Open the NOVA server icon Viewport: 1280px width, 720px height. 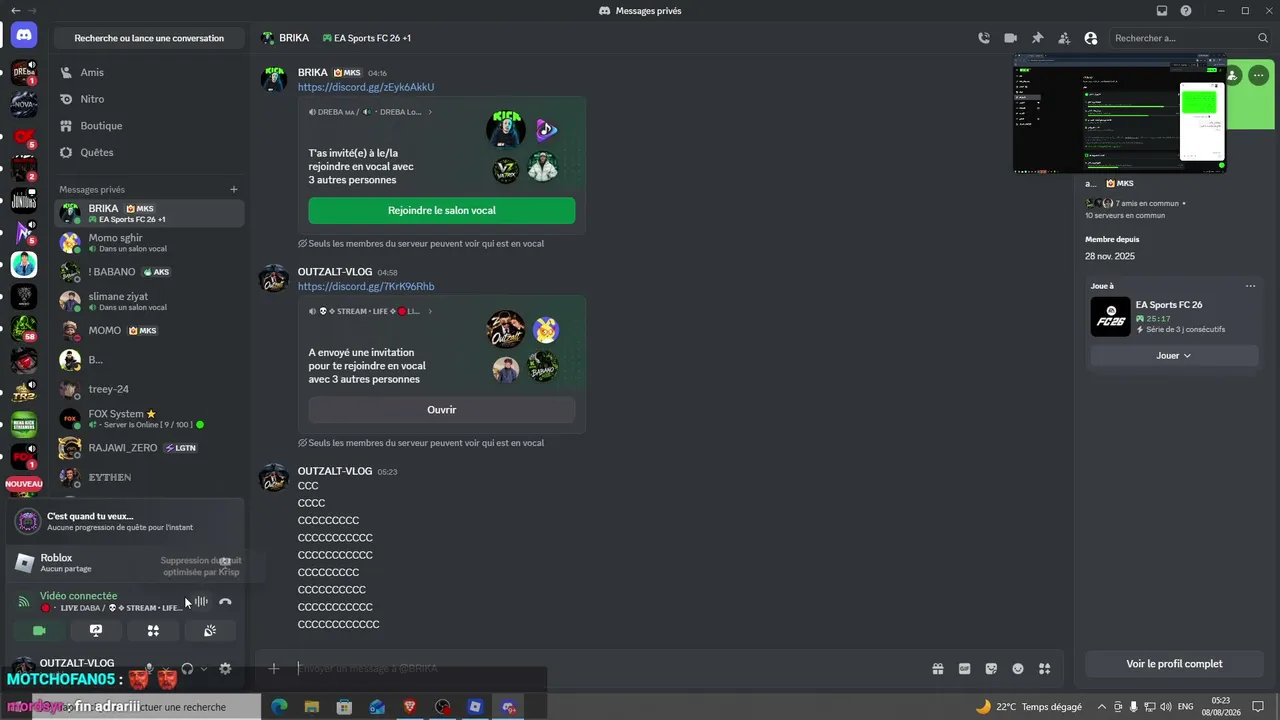point(24,104)
